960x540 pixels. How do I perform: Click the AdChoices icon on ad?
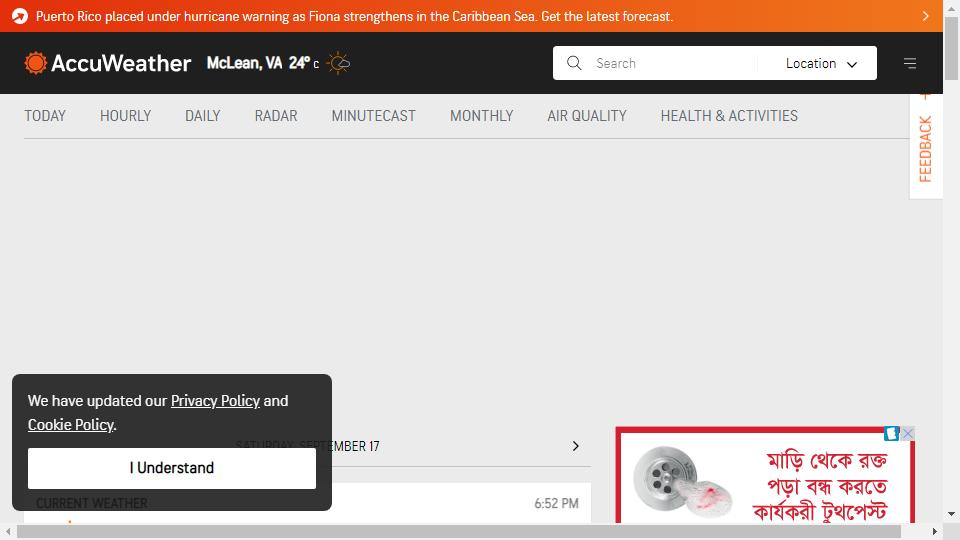(x=892, y=433)
